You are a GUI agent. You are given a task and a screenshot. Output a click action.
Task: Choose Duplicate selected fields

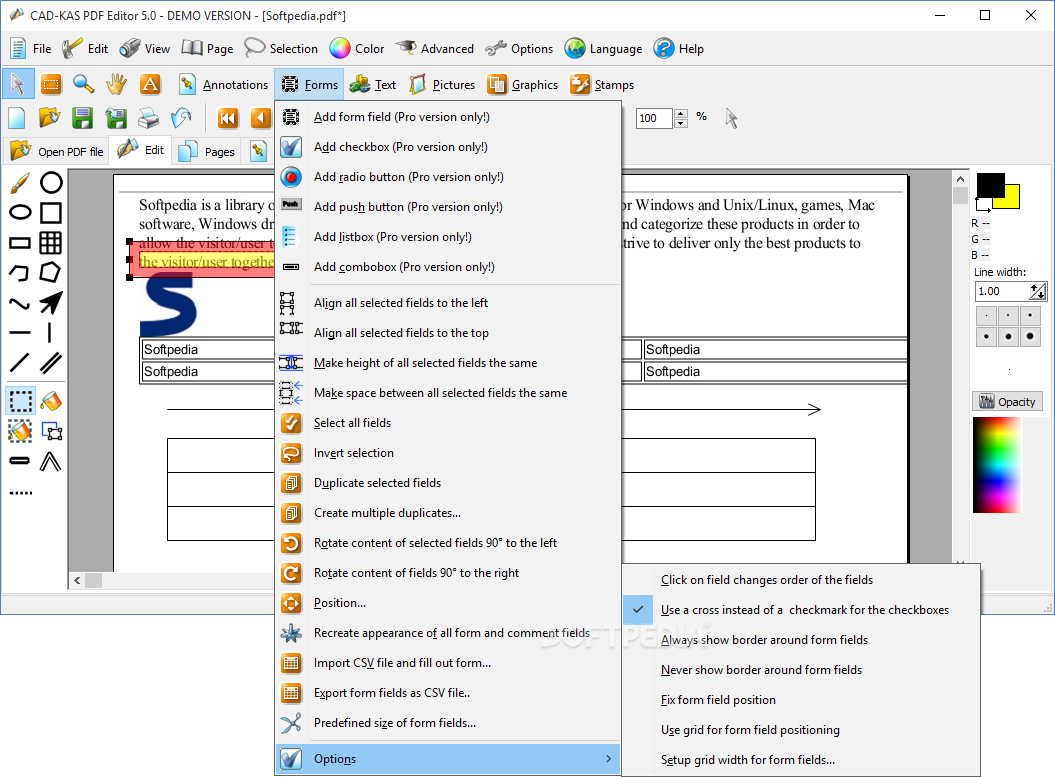[x=448, y=483]
